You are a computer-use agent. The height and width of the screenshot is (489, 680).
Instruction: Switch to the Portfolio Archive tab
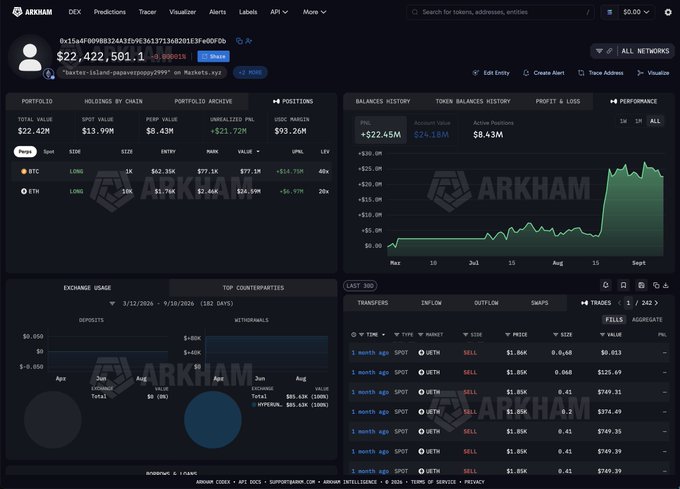[x=203, y=101]
